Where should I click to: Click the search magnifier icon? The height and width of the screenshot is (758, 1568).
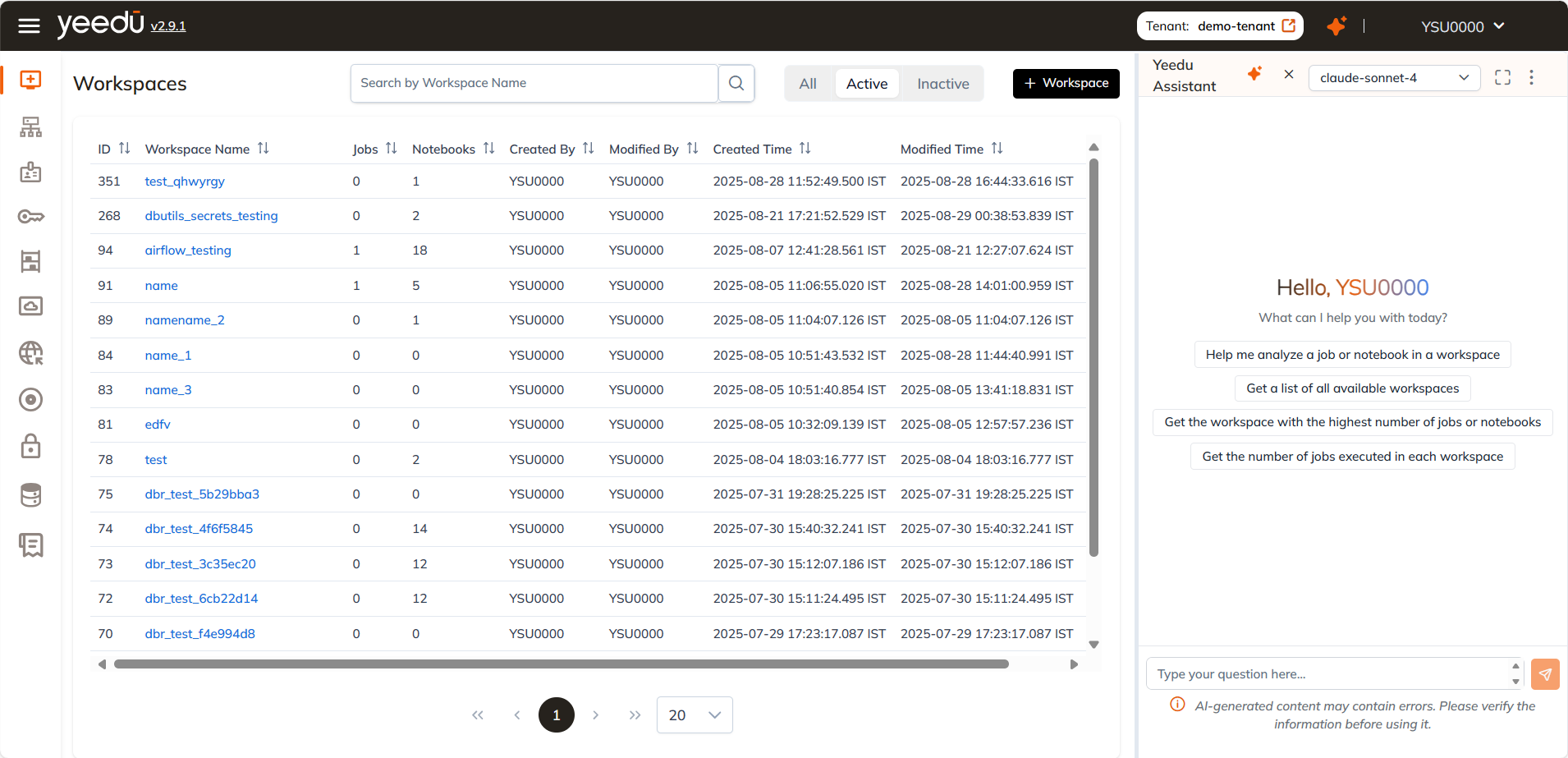click(x=736, y=83)
